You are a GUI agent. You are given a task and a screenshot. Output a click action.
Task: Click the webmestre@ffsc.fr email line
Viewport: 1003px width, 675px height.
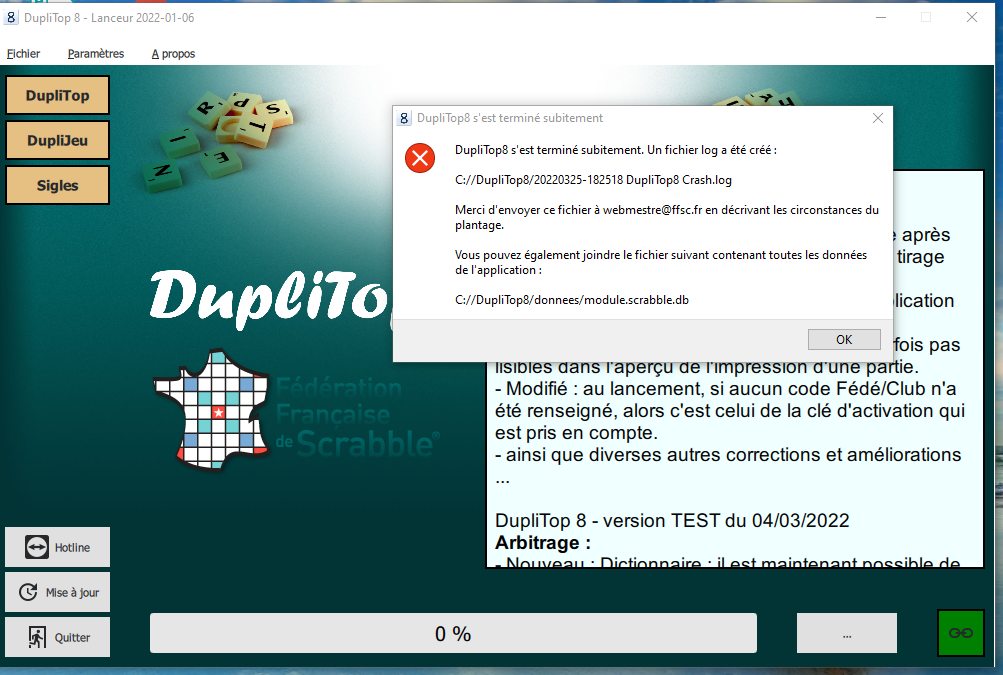coord(667,217)
